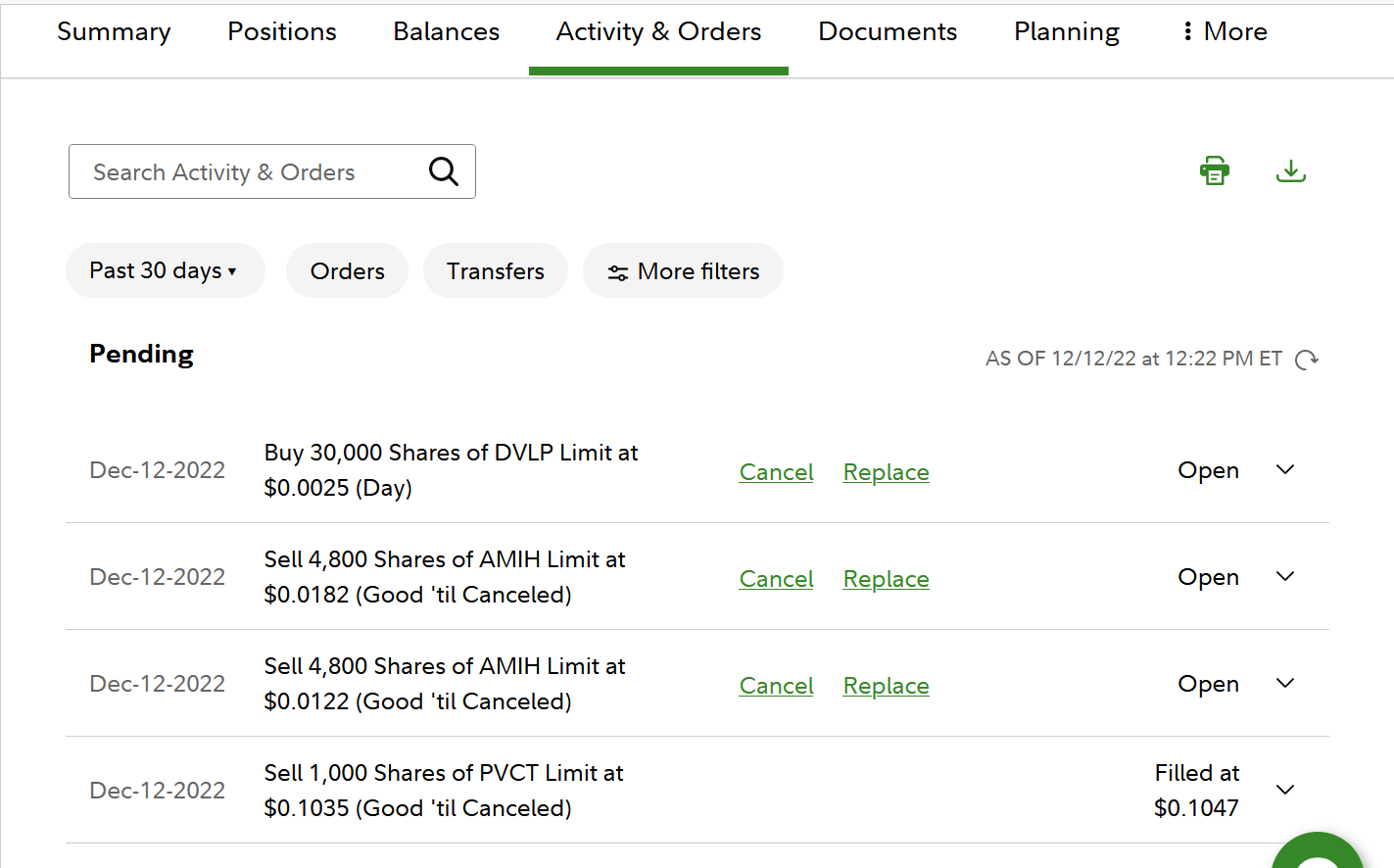Click the magnifying glass search icon
1394x868 pixels.
[x=444, y=171]
